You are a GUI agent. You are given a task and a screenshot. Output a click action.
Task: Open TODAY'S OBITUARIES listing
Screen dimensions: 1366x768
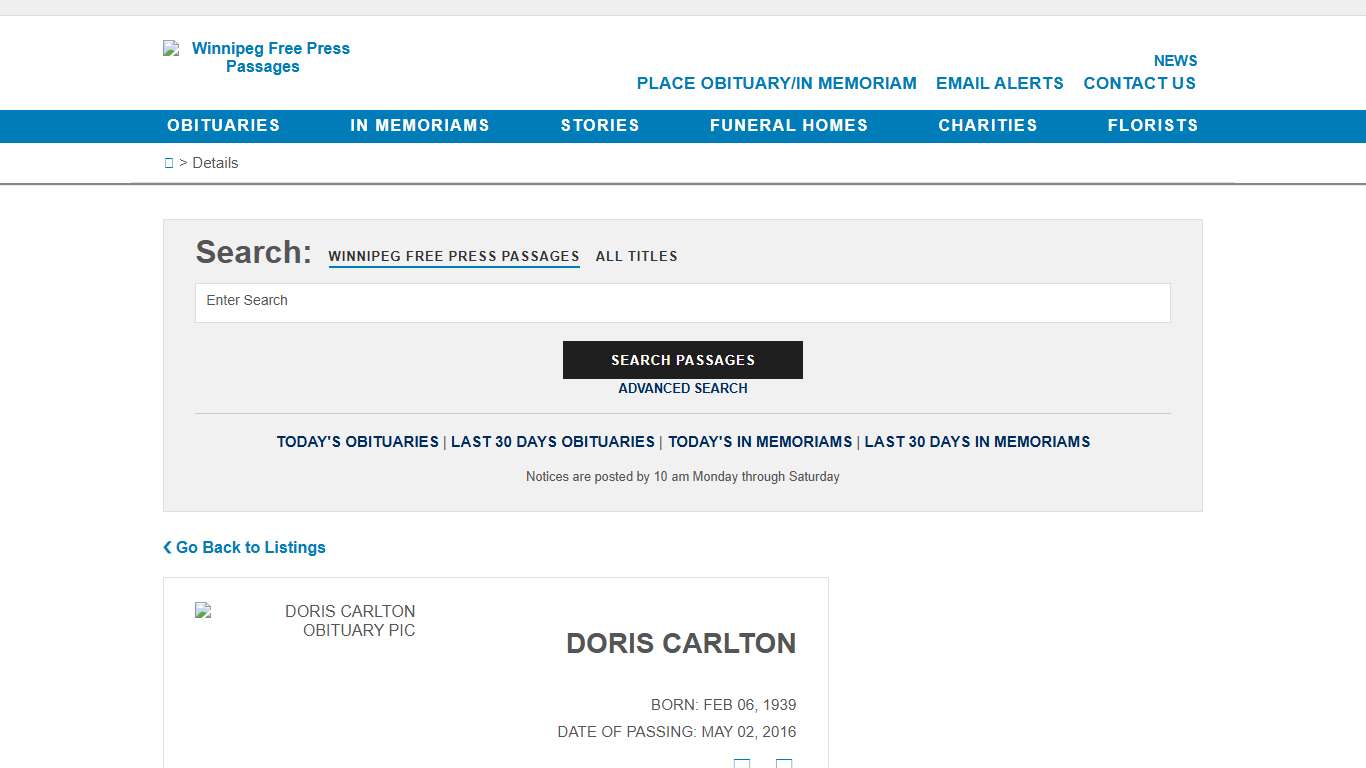click(357, 441)
